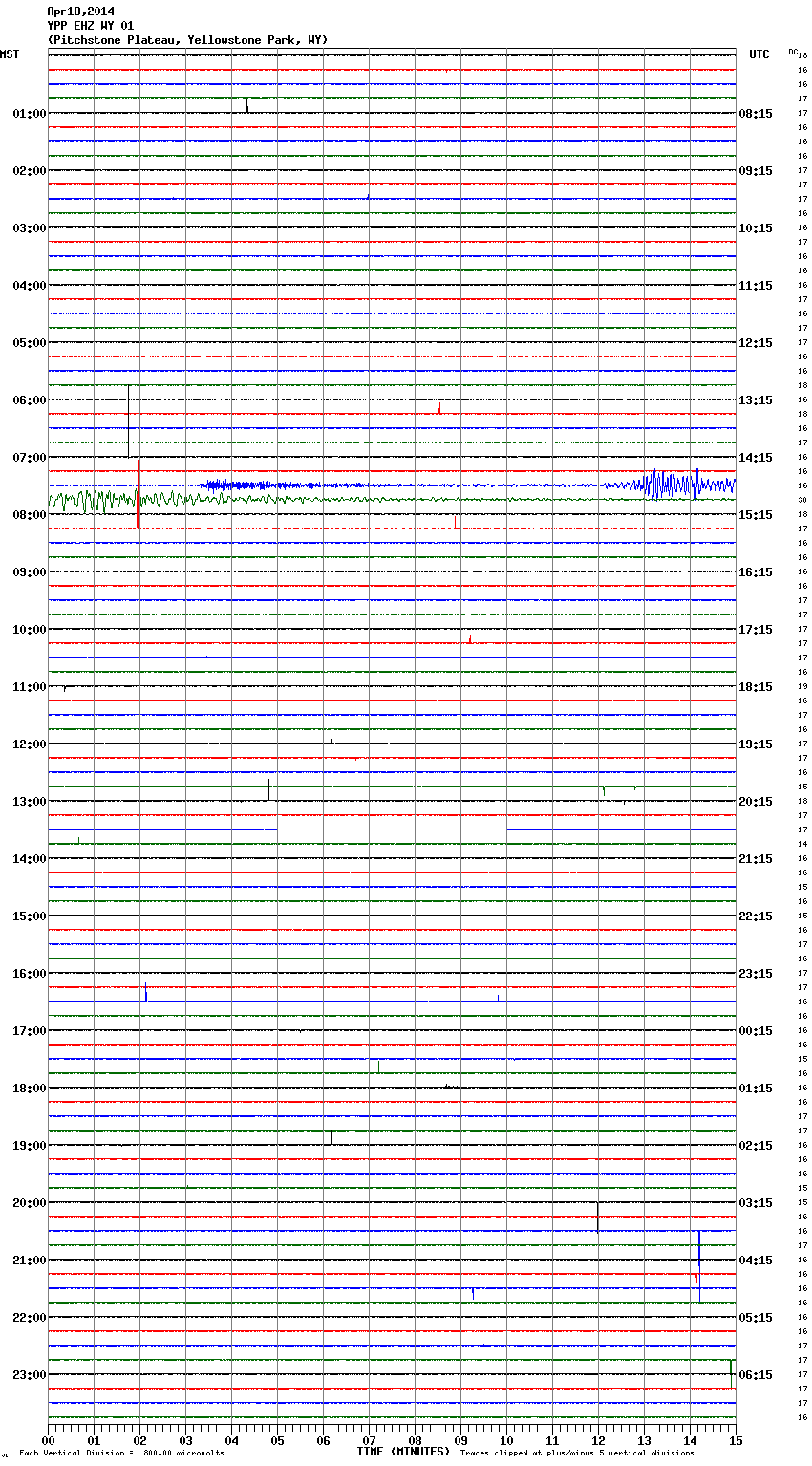Click the "(Pitchstone Plateau, Yellowstone Park, WY)" subtitle
Image resolution: width=812 pixels, height=1466 pixels.
tap(187, 40)
